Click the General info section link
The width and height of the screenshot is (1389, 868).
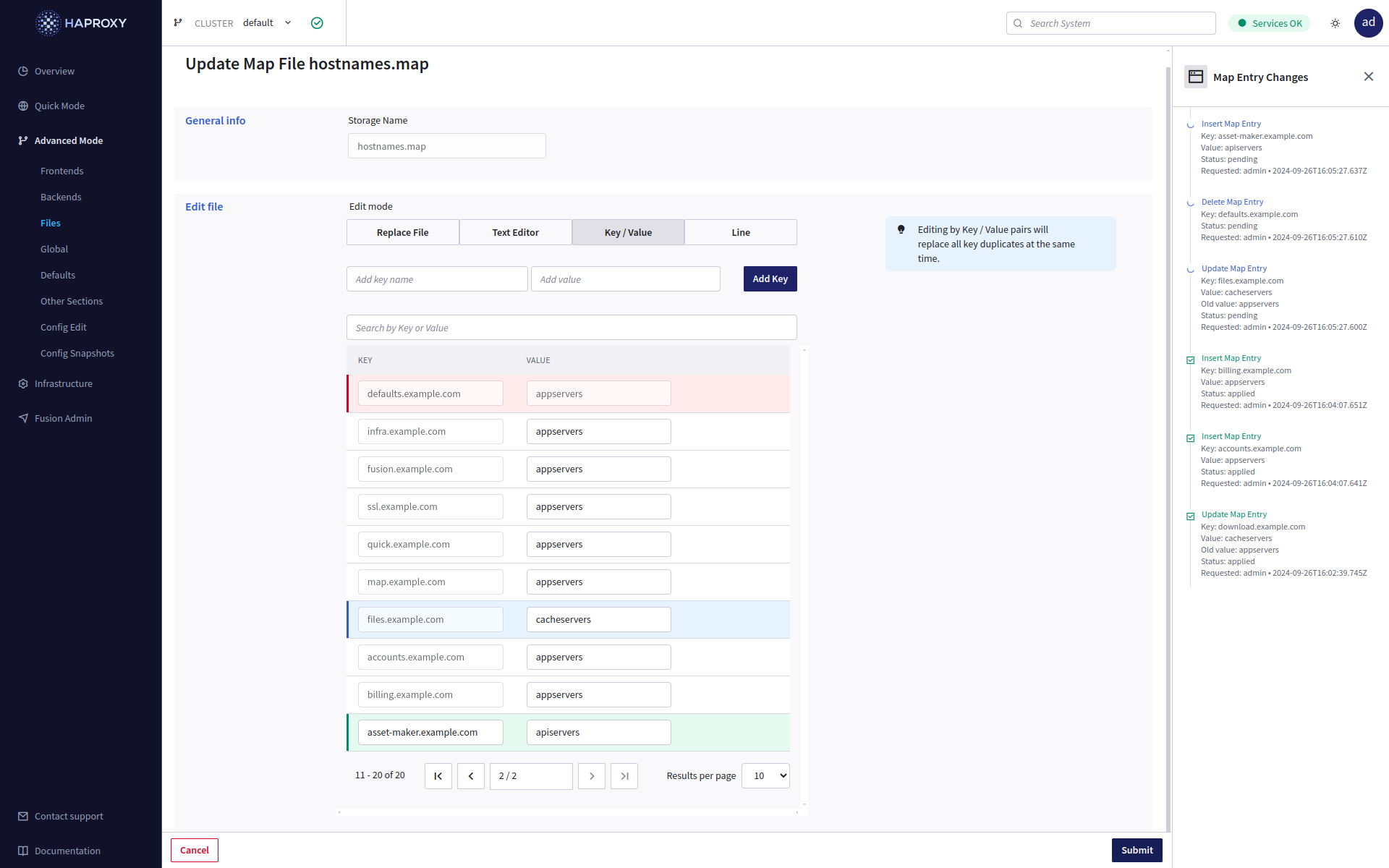[x=216, y=121]
